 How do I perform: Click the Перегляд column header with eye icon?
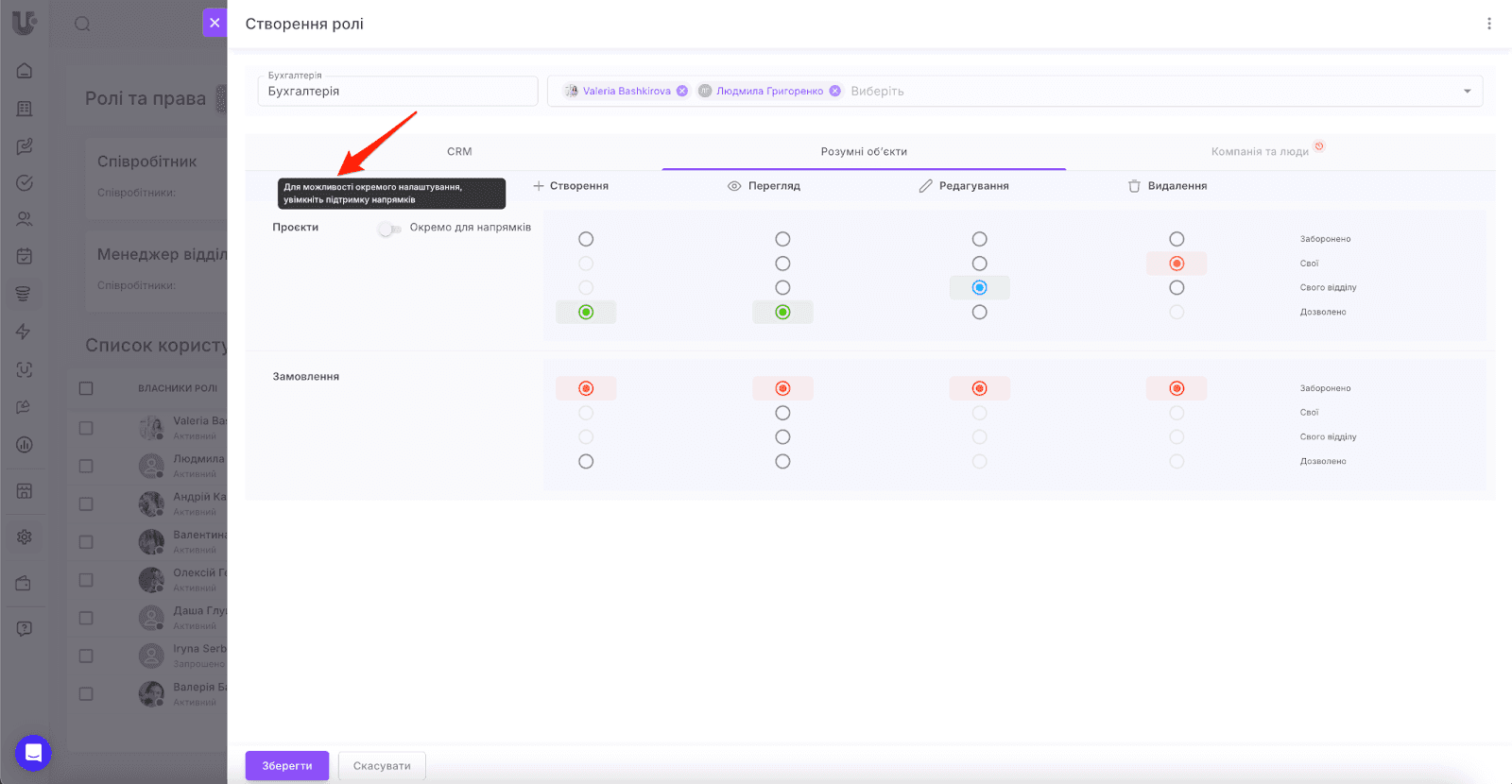(764, 186)
